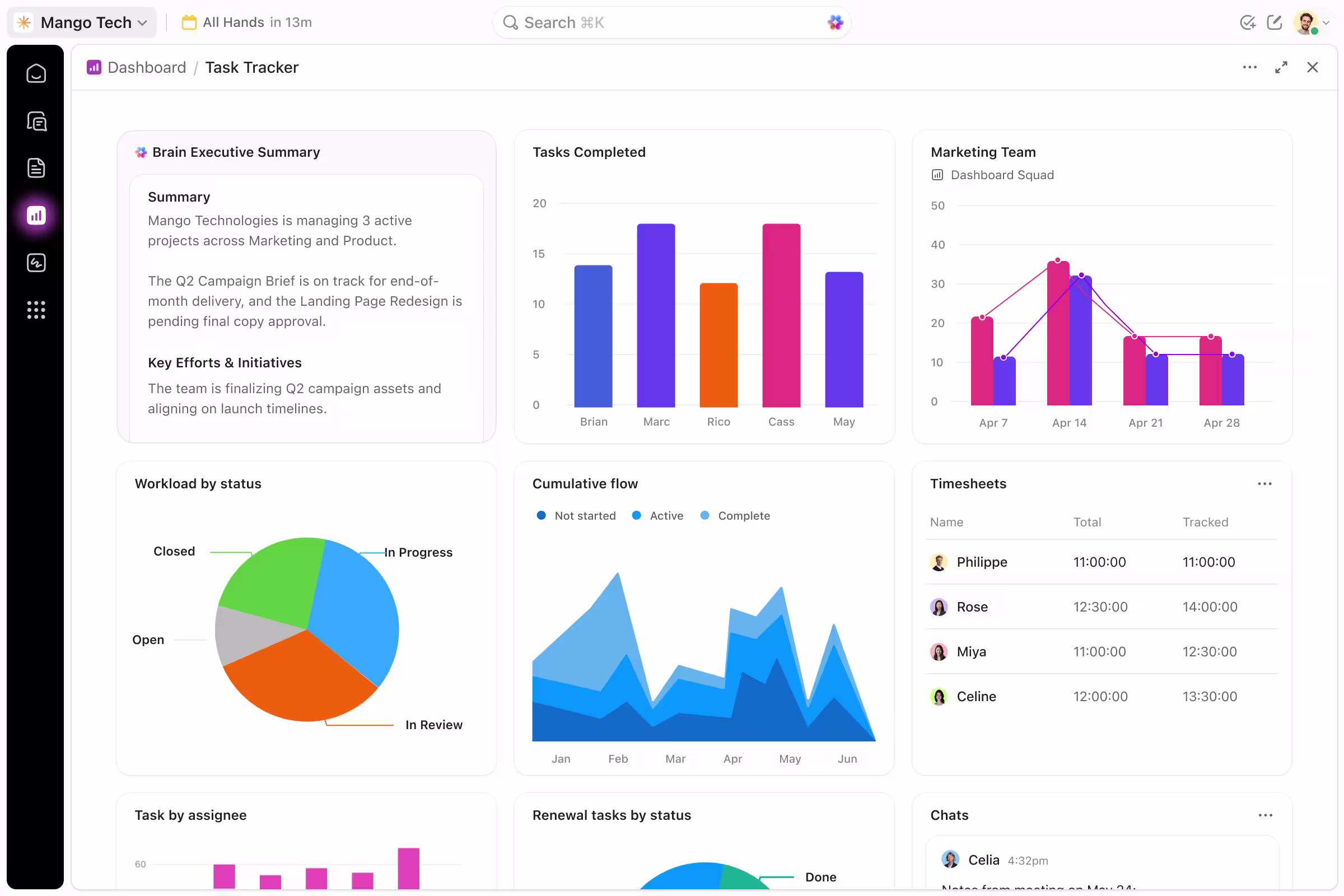Close the Task Tracker dashboard
The height and width of the screenshot is (896, 1344).
1312,67
